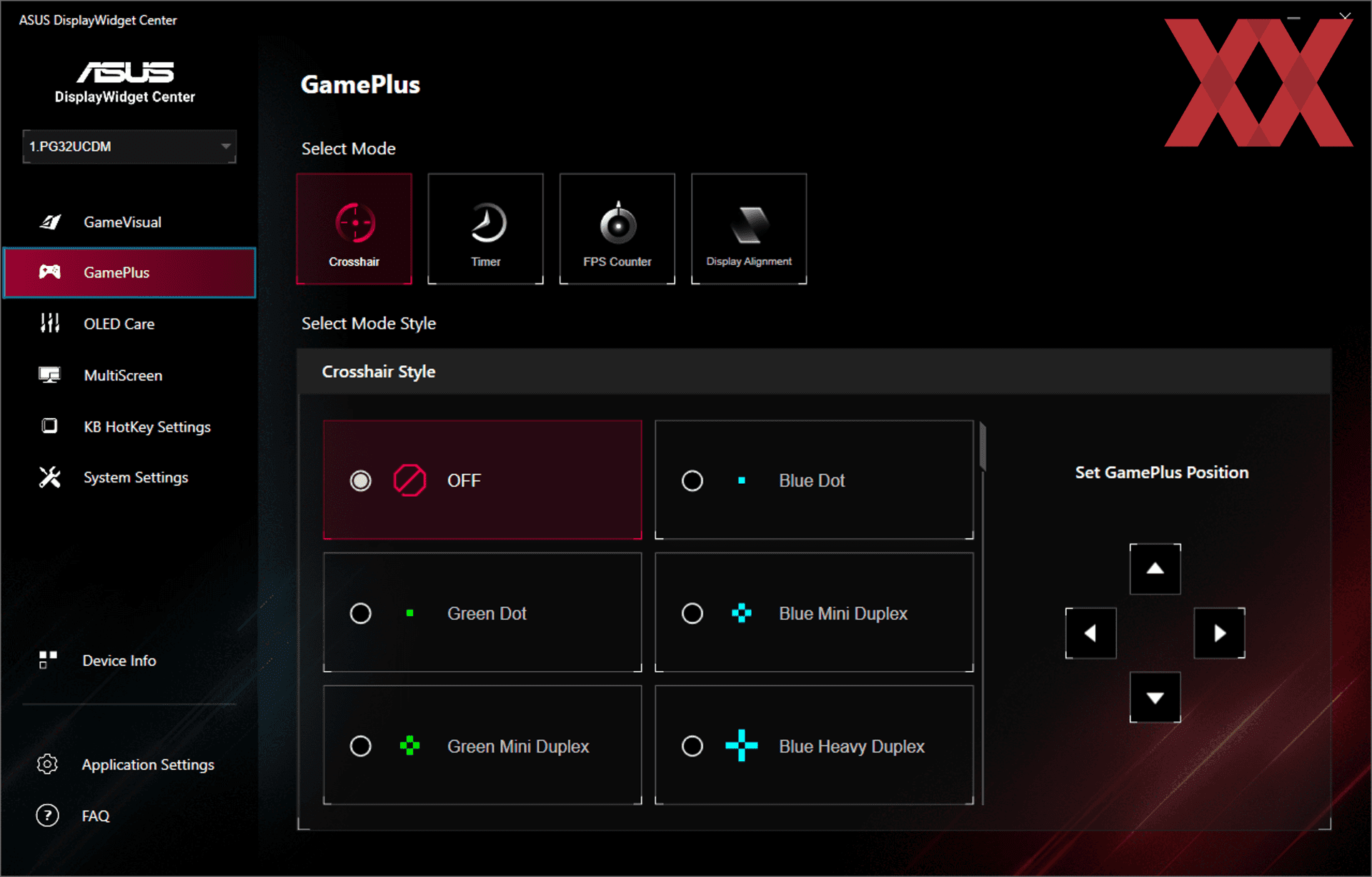Open the 1.PG32UCDM monitor dropdown
Screen dimensions: 1372x877
tap(129, 147)
